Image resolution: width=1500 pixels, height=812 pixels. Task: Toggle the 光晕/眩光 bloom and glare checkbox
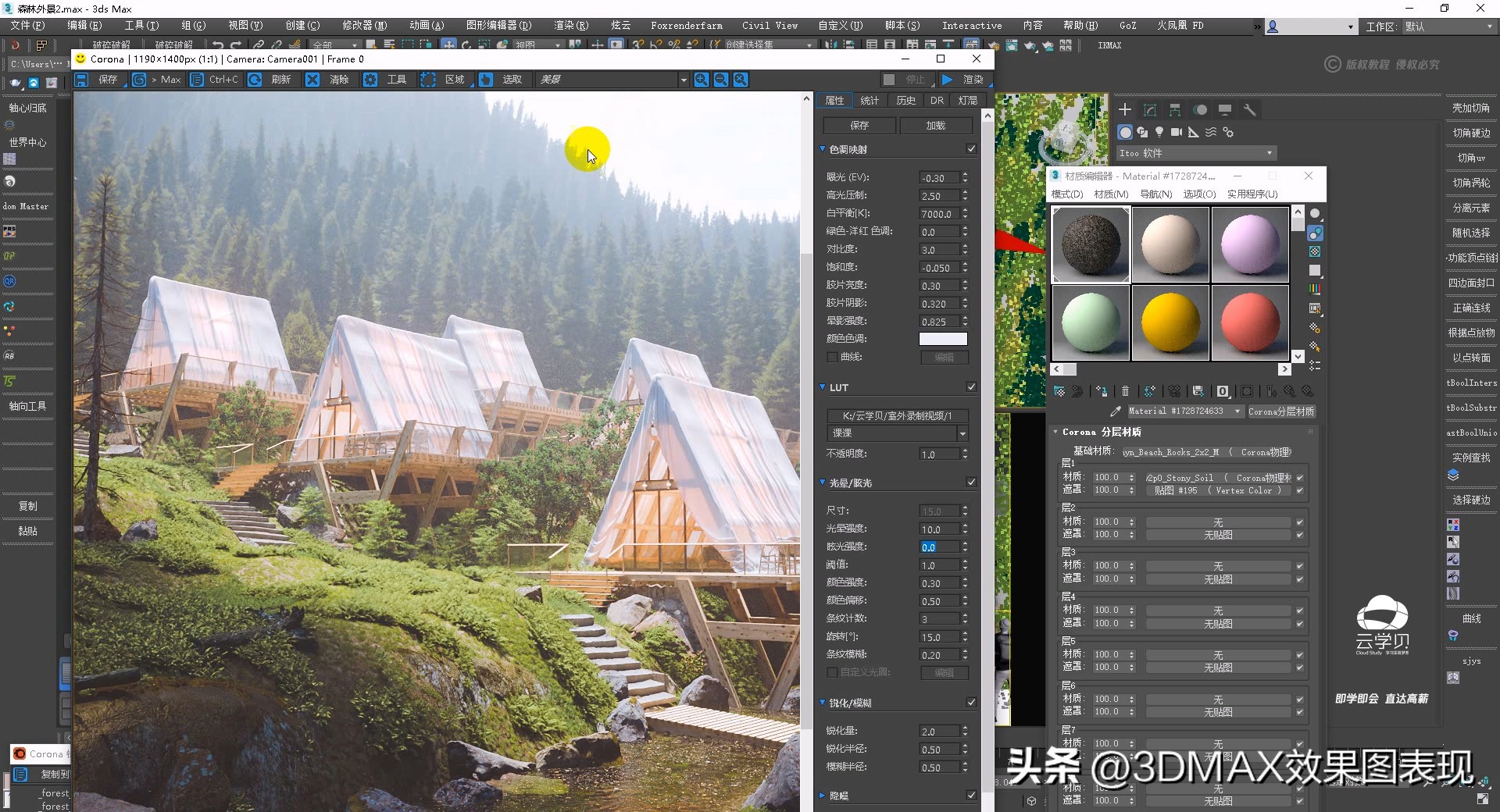tap(971, 483)
